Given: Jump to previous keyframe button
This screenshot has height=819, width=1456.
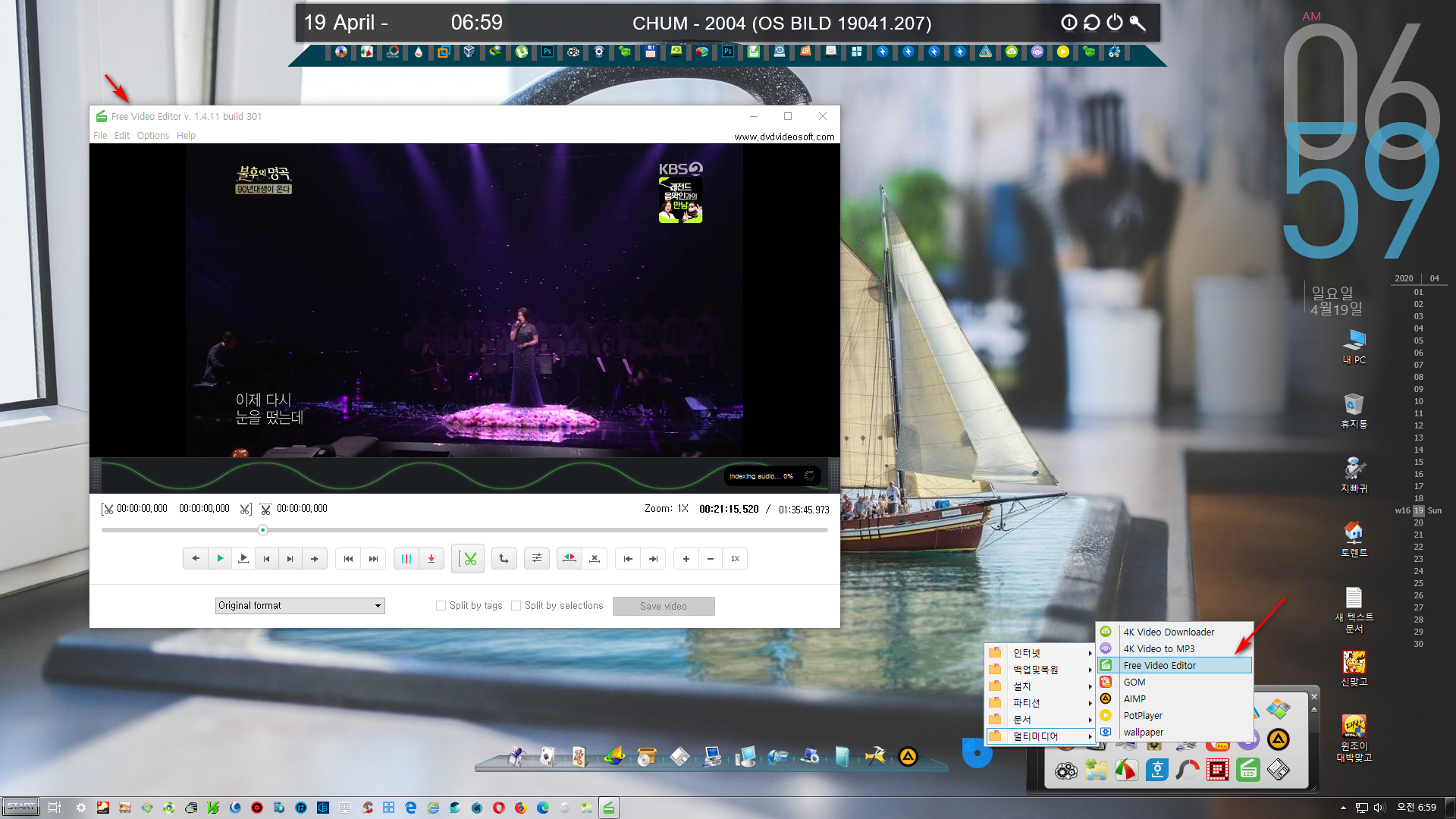Looking at the screenshot, I should point(267,559).
